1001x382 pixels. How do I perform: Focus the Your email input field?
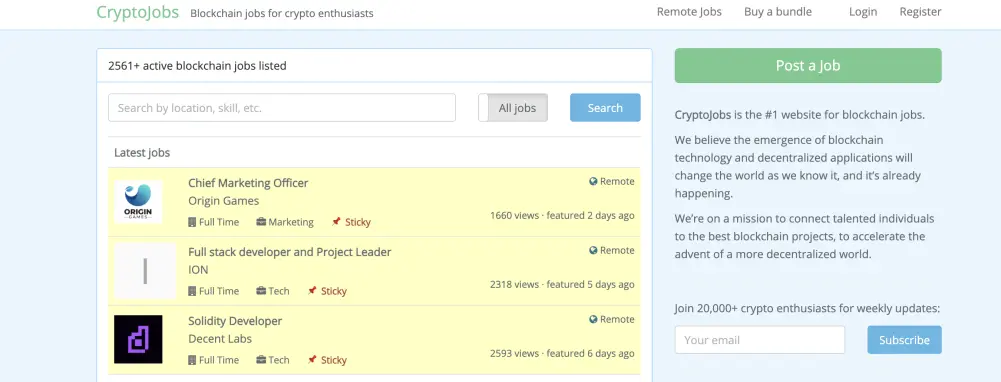(760, 340)
